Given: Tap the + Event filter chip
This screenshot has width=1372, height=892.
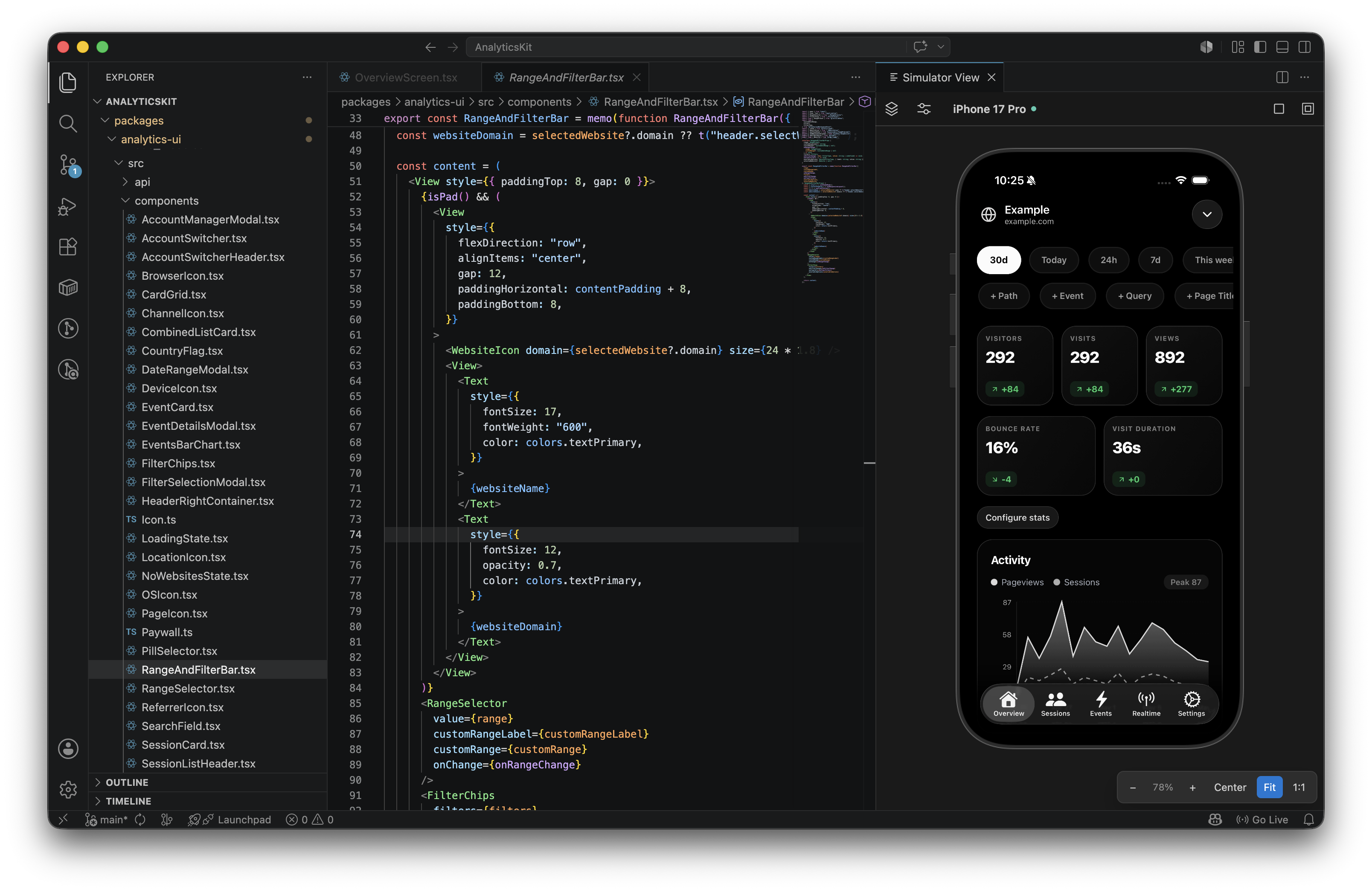Looking at the screenshot, I should [1067, 295].
